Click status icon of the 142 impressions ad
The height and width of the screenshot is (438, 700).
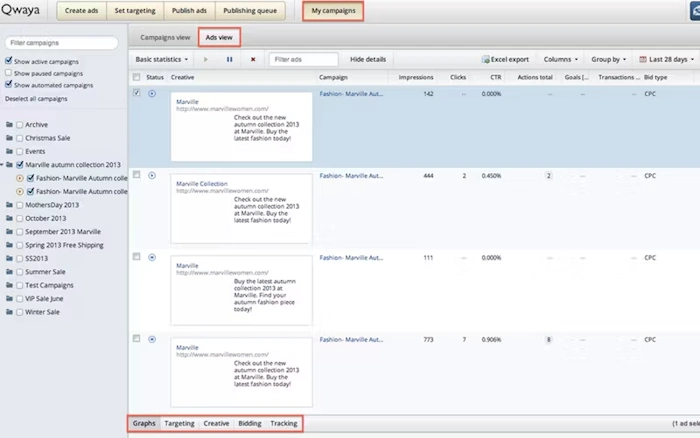point(152,93)
